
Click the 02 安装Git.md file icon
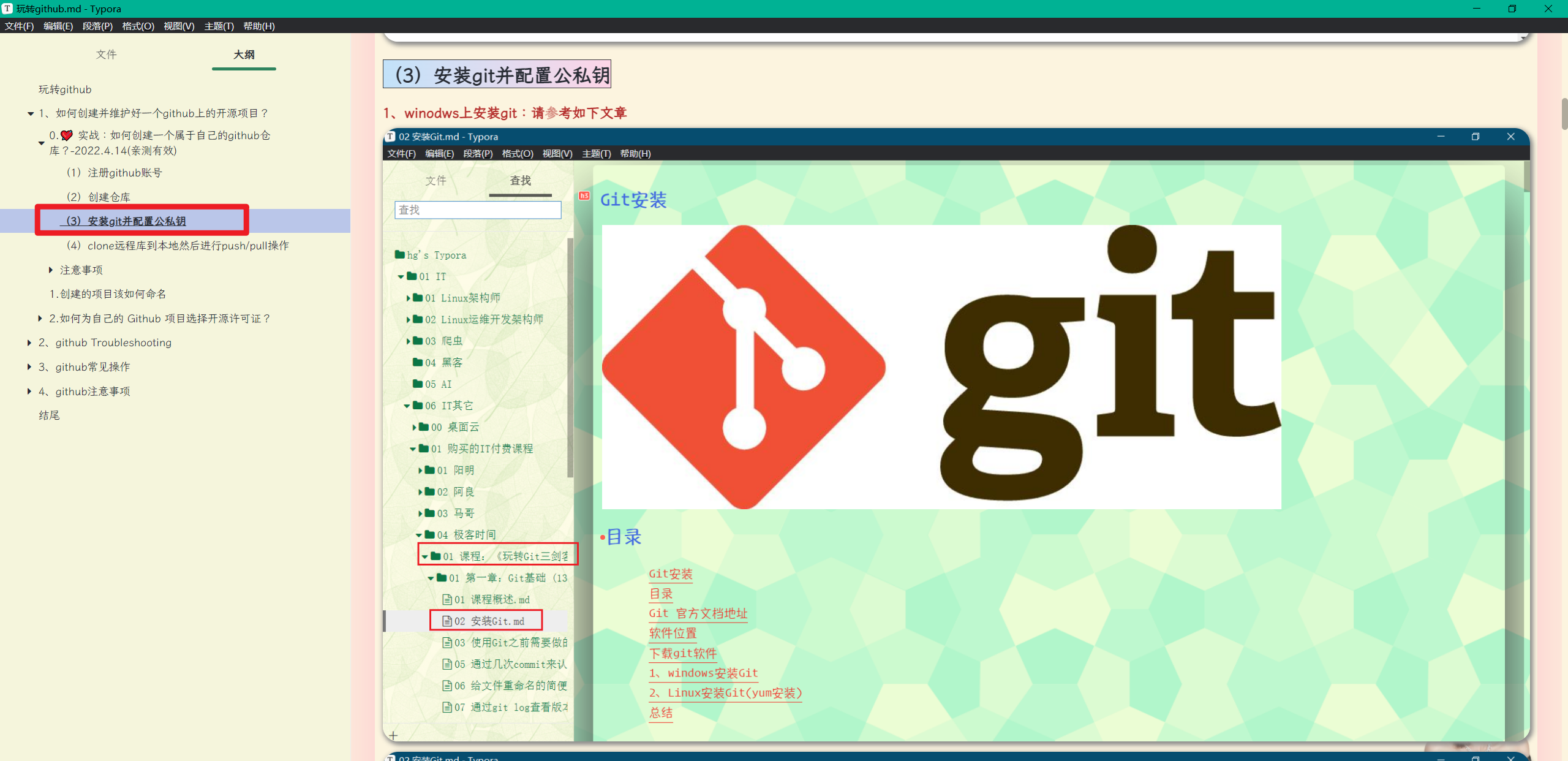pos(447,621)
